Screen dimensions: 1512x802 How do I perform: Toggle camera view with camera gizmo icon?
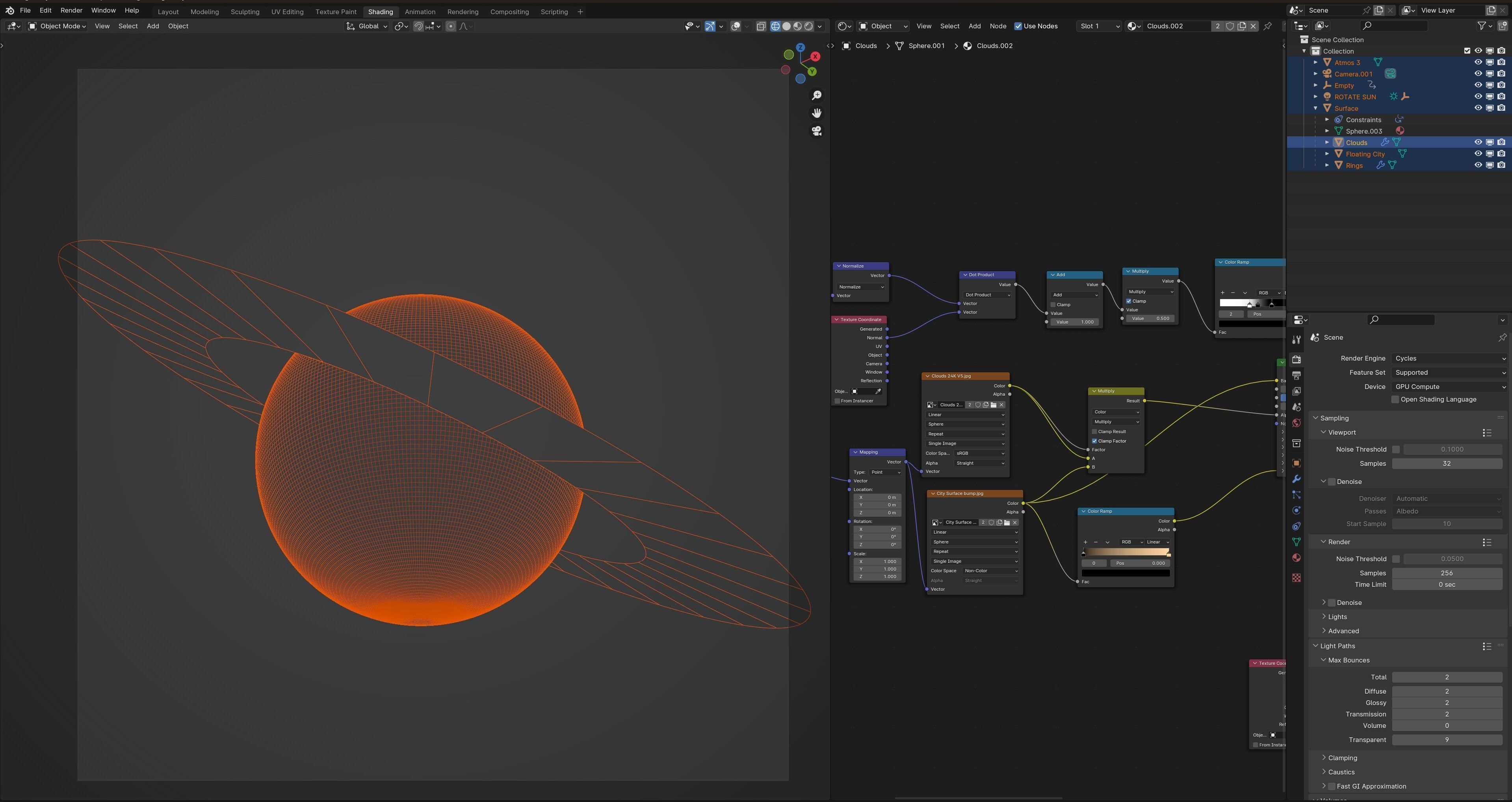click(816, 131)
